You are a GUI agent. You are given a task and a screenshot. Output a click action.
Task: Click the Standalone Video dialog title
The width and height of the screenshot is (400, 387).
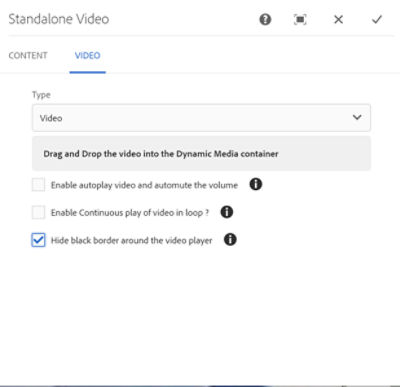pyautogui.click(x=59, y=19)
